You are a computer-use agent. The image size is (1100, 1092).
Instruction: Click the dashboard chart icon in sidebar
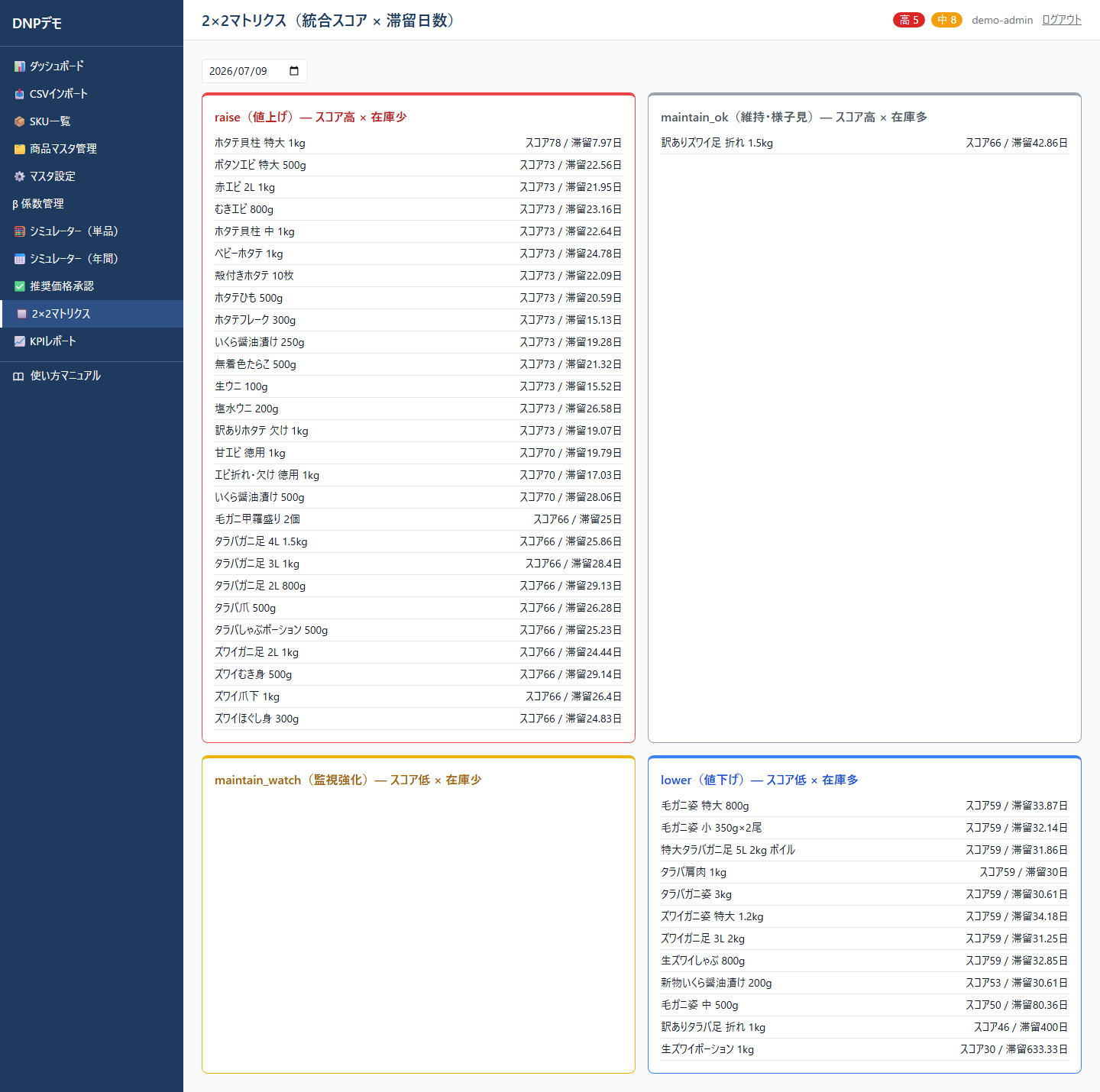[x=20, y=66]
